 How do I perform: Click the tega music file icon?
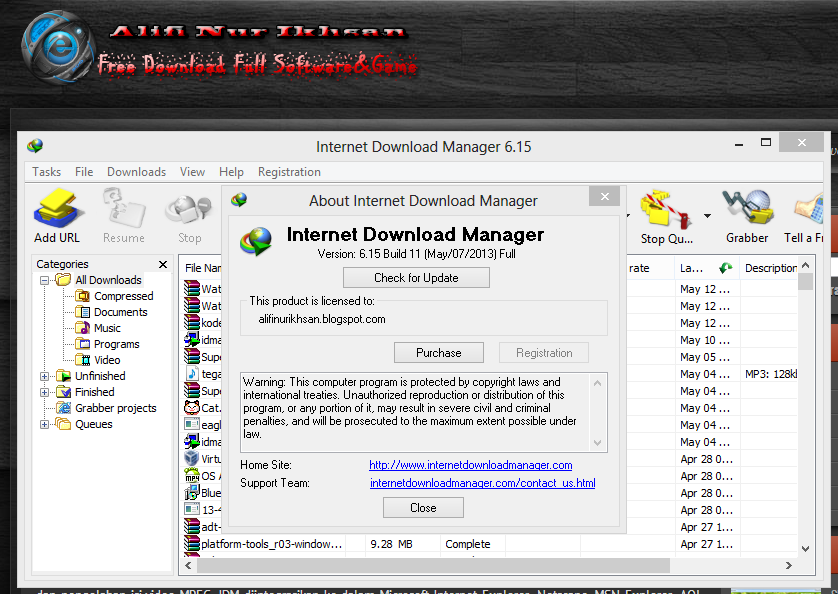click(x=192, y=374)
